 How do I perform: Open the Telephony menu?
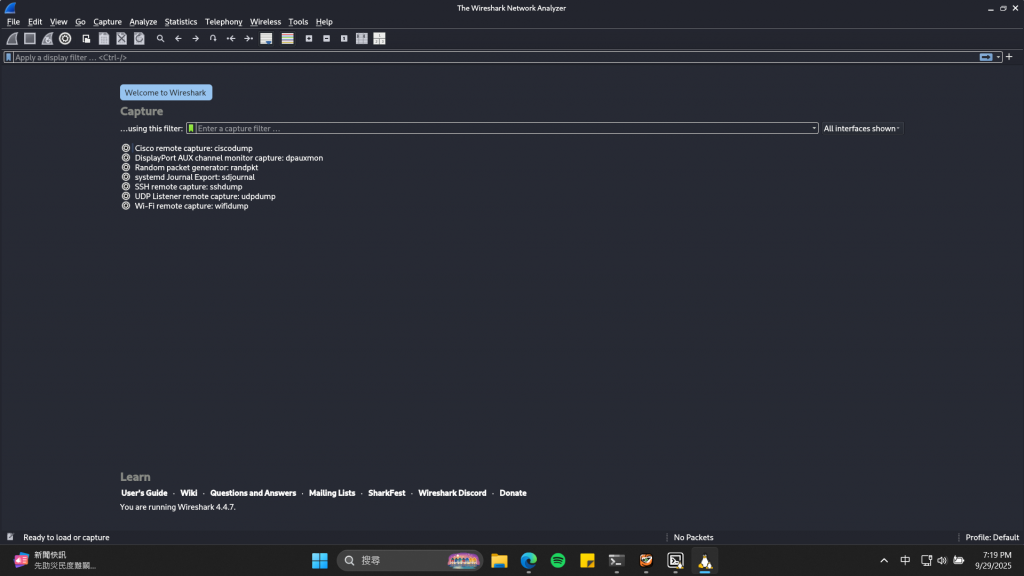(x=223, y=22)
